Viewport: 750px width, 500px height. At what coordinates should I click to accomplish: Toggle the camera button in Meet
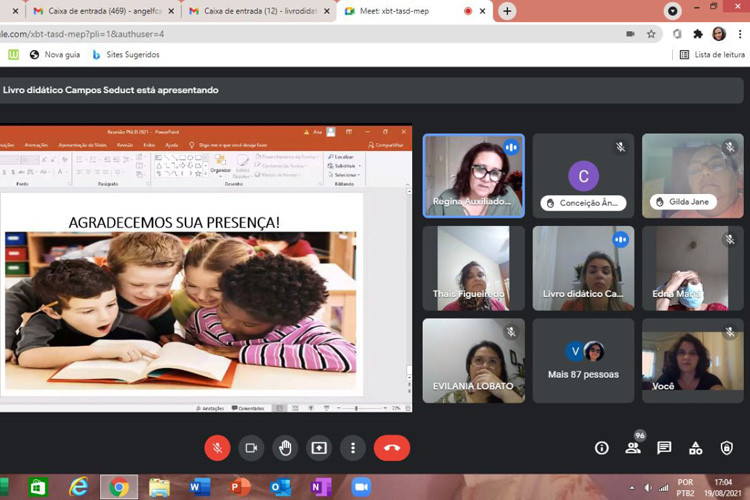click(x=251, y=448)
